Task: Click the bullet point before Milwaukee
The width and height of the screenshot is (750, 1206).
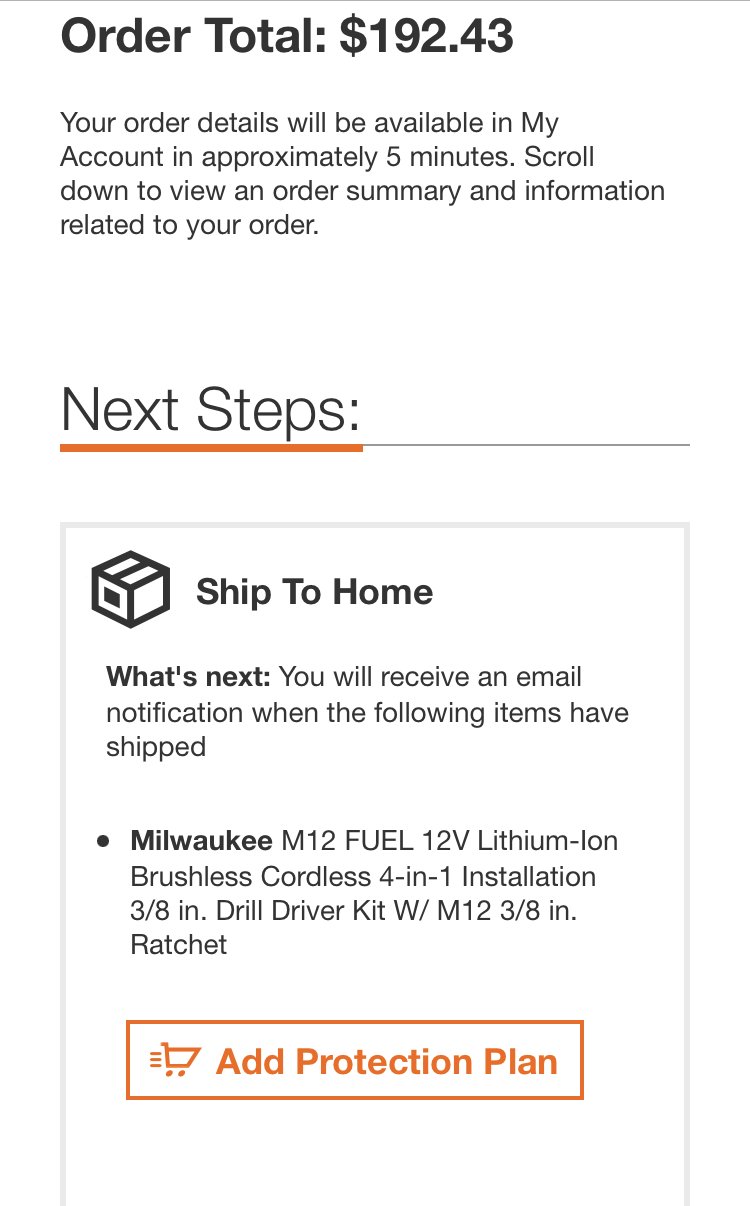Action: pyautogui.click(x=102, y=841)
